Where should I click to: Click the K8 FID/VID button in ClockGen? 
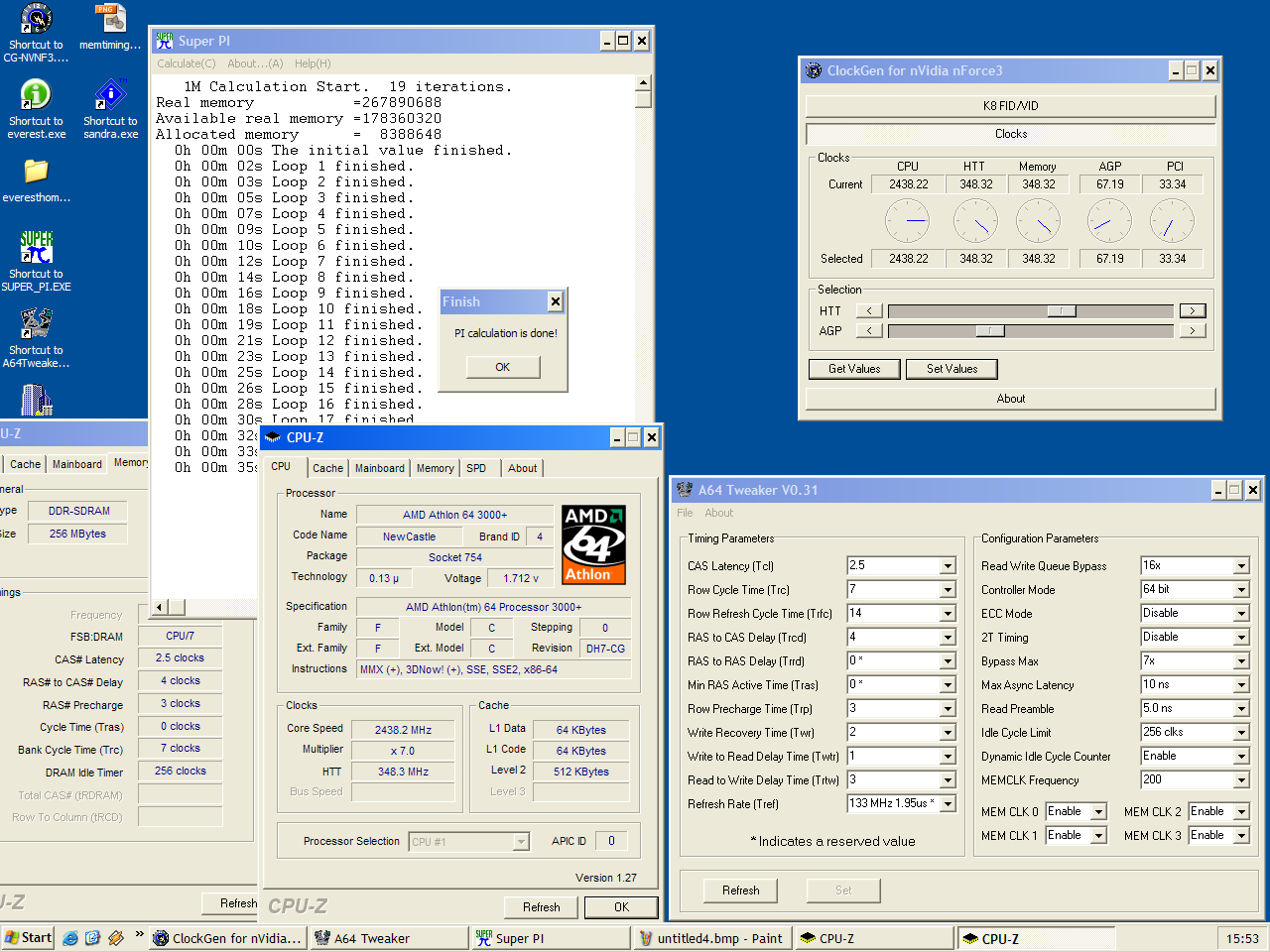(x=1010, y=106)
